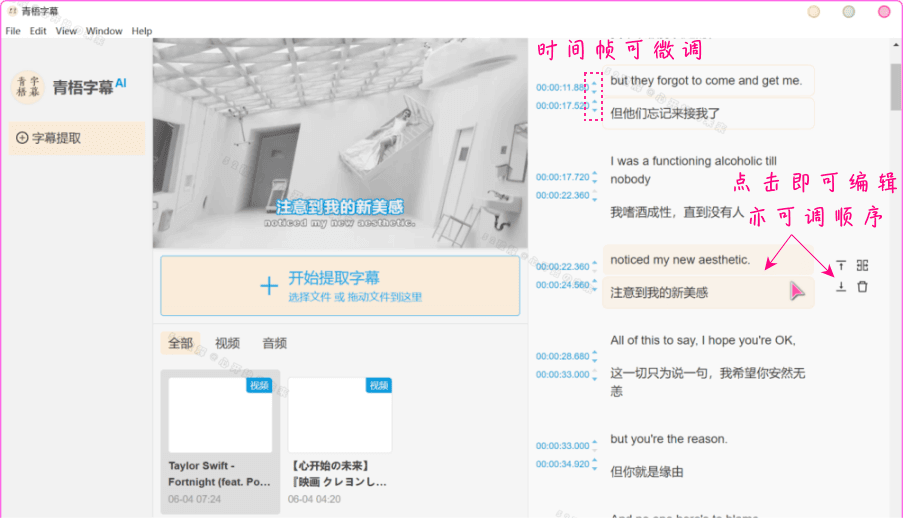Click the 00:00:28.680 start timestamp
903x518 pixels.
coord(563,356)
